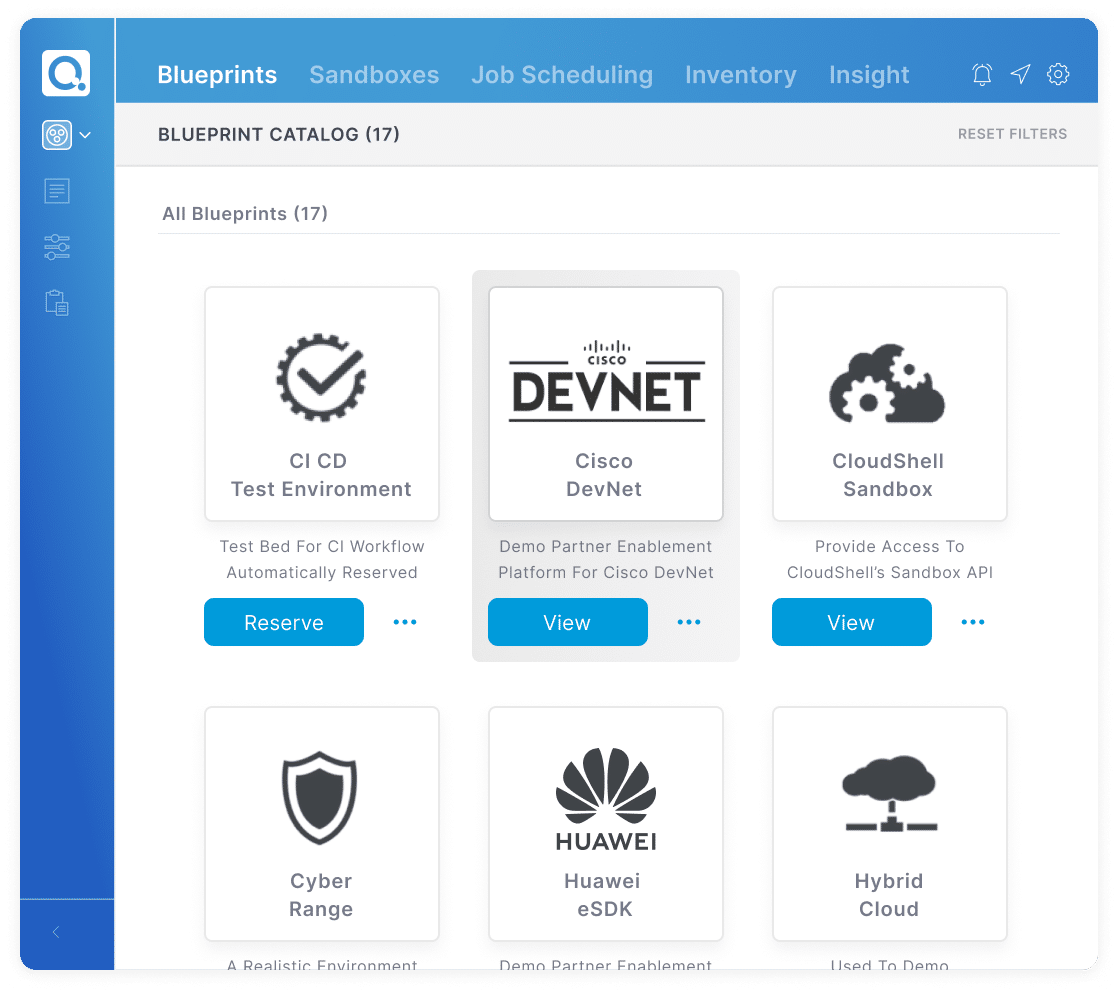Viewport: 1116px width, 991px height.
Task: Show more options for CloudShell Sandbox
Action: point(973,622)
